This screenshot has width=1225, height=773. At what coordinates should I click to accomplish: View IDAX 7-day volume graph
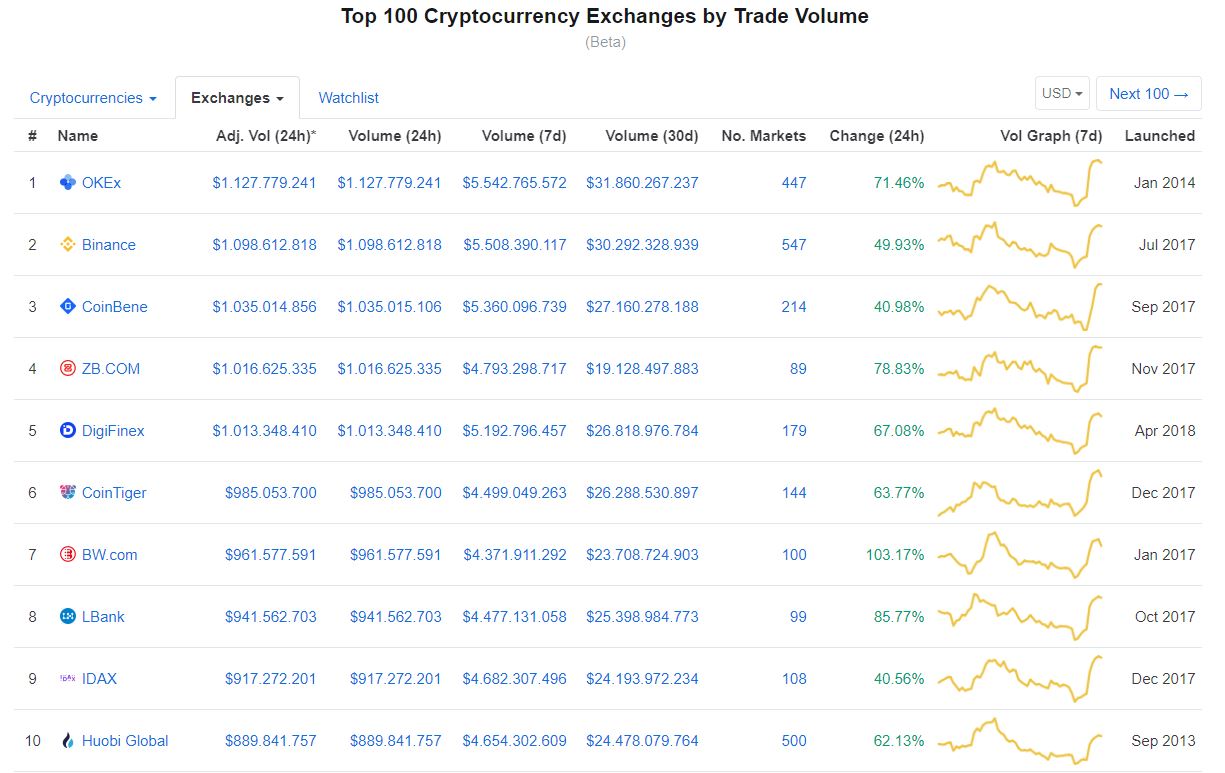point(1020,679)
